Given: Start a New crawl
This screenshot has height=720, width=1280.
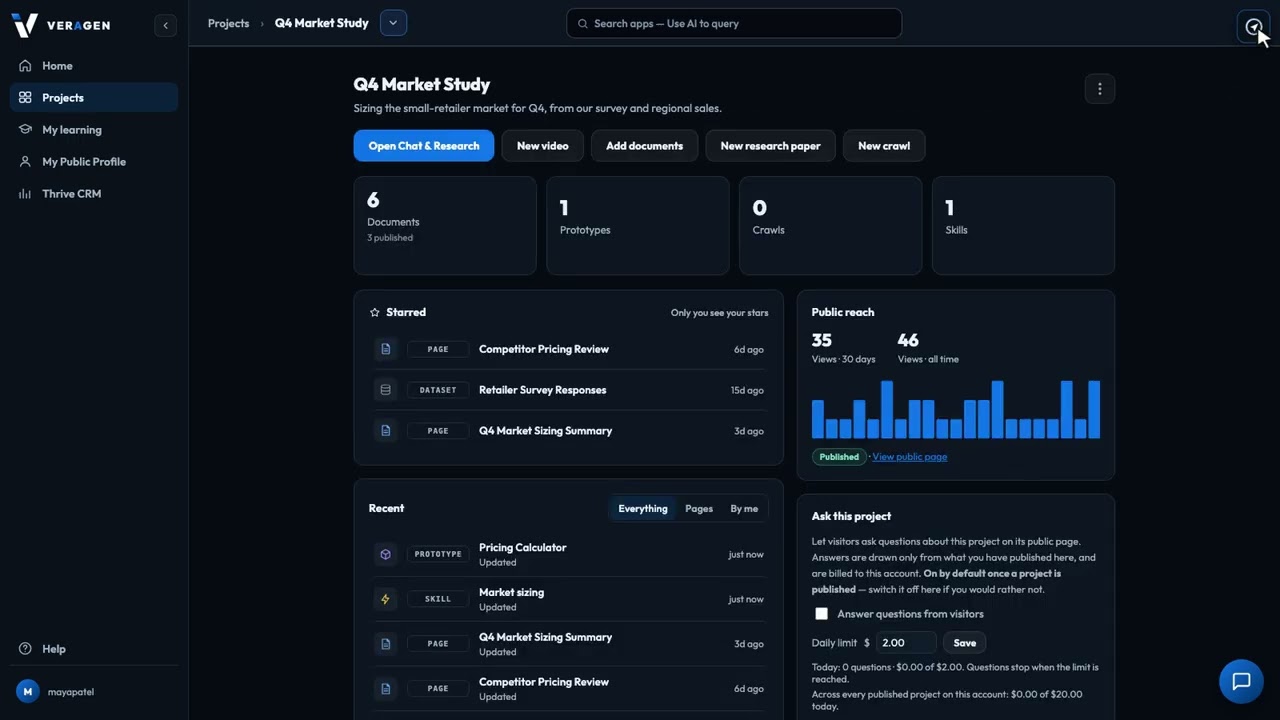Looking at the screenshot, I should coord(884,146).
